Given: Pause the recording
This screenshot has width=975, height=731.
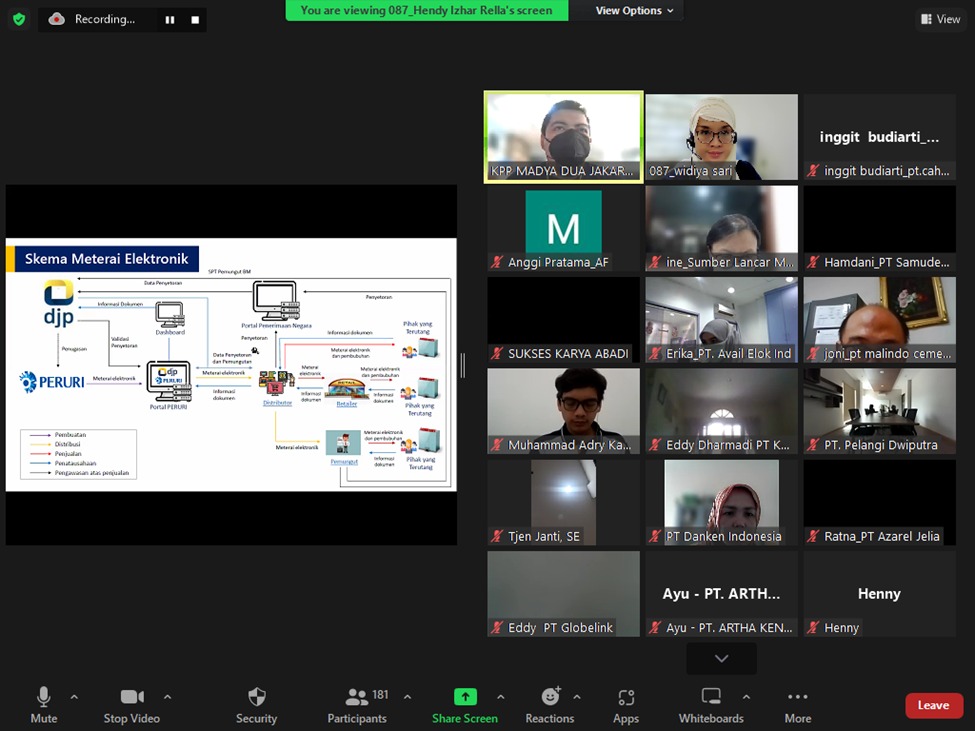Looking at the screenshot, I should [170, 19].
